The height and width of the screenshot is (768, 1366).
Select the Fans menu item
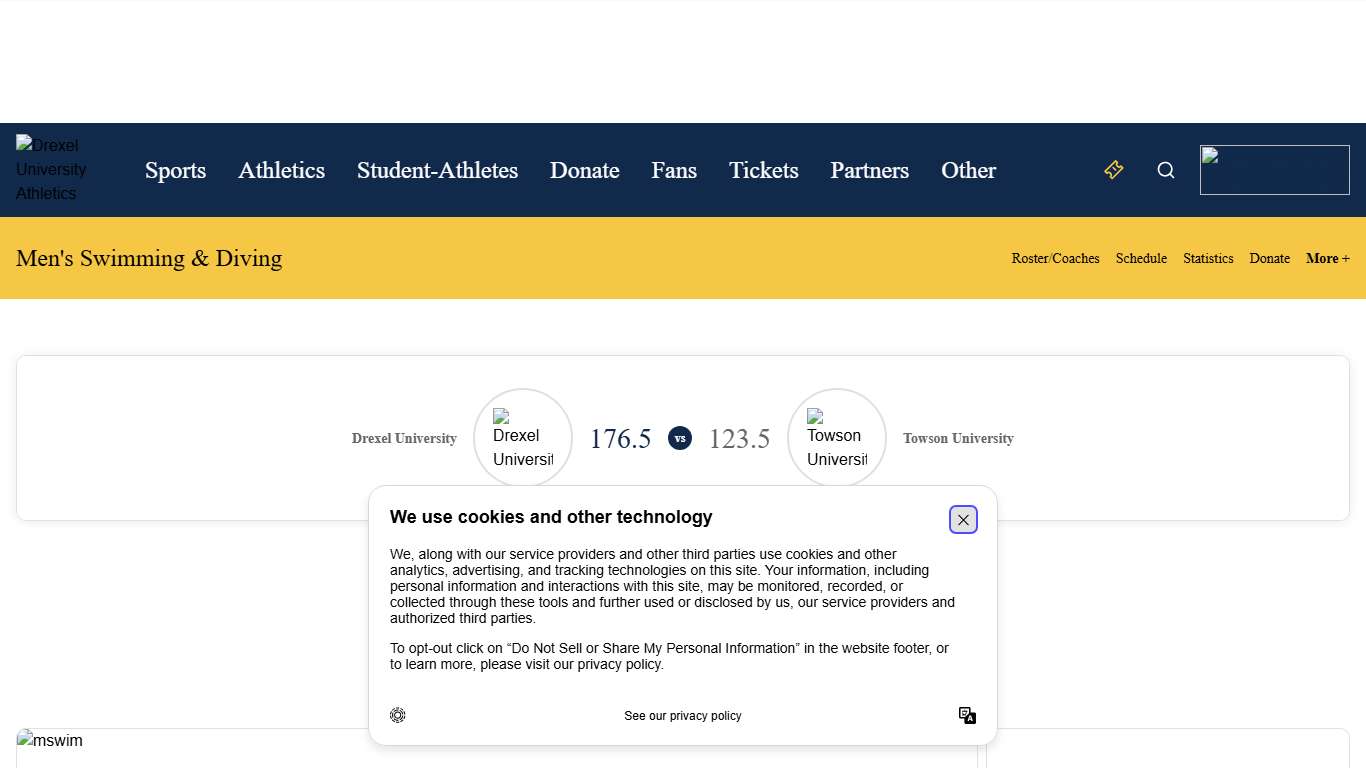coord(674,170)
